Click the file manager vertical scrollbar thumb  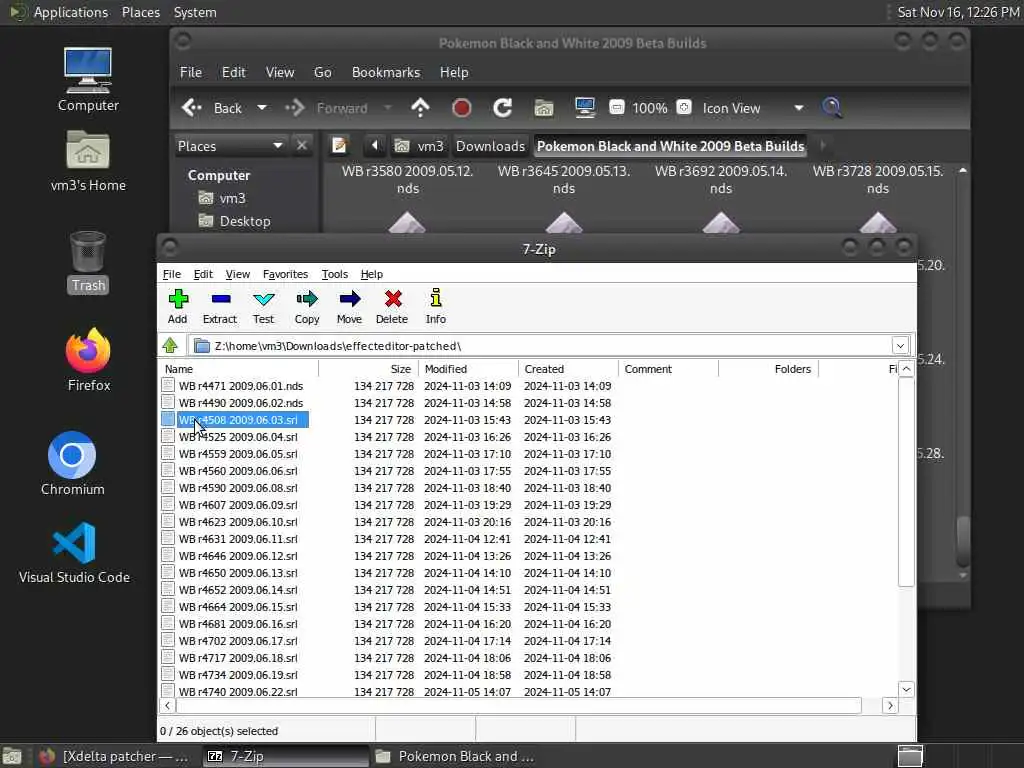pos(963,542)
